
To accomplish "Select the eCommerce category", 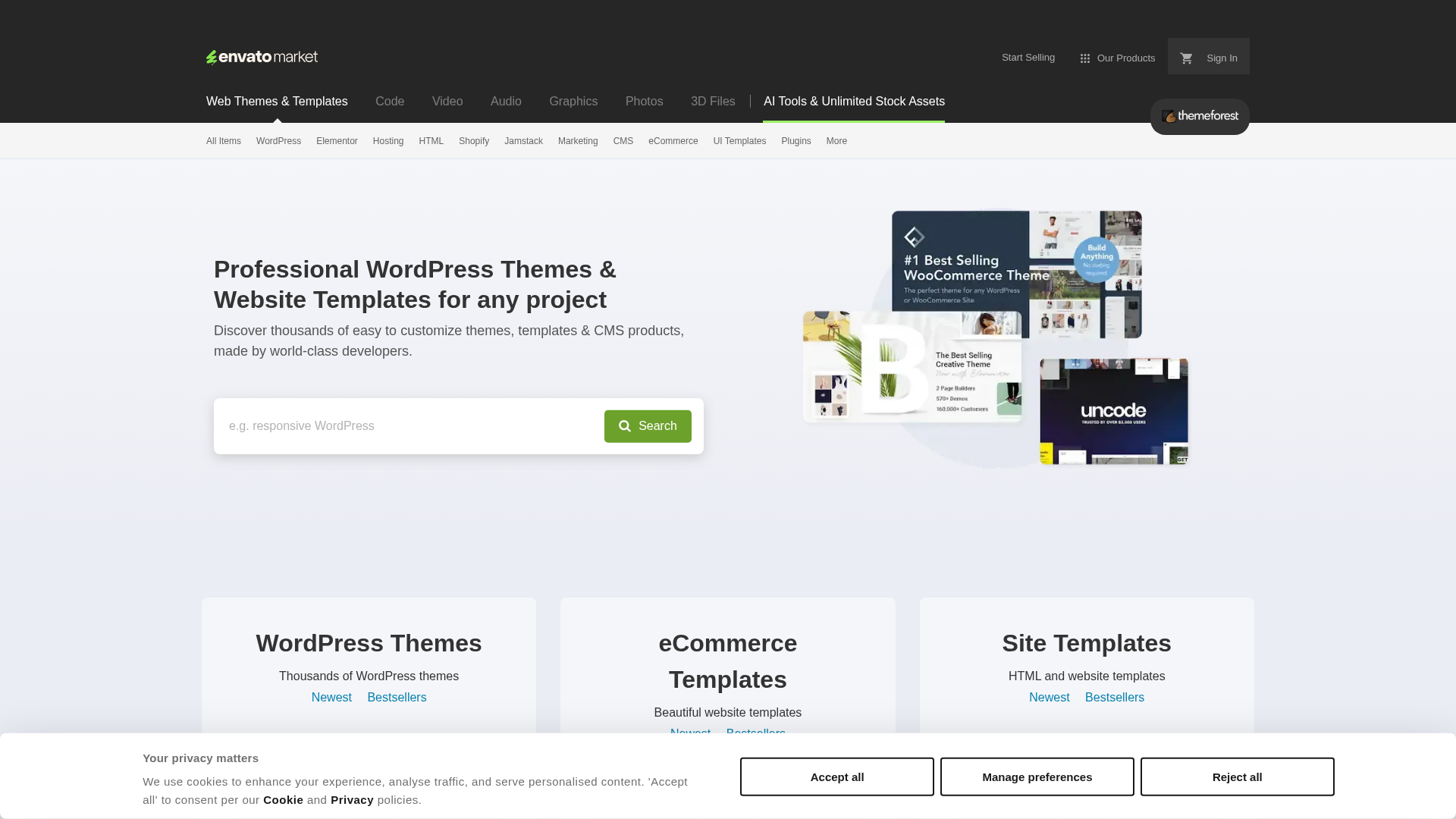I will pos(673,141).
